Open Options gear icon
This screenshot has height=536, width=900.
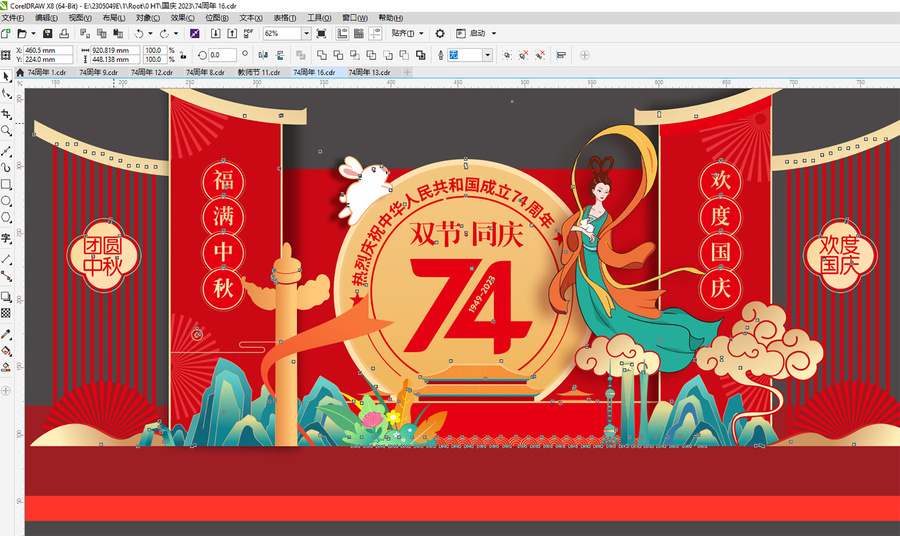440,33
